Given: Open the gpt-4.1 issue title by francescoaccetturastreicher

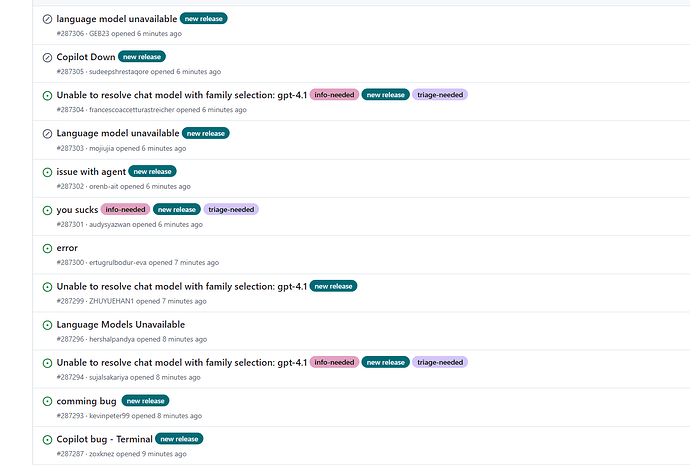Looking at the screenshot, I should pos(182,95).
